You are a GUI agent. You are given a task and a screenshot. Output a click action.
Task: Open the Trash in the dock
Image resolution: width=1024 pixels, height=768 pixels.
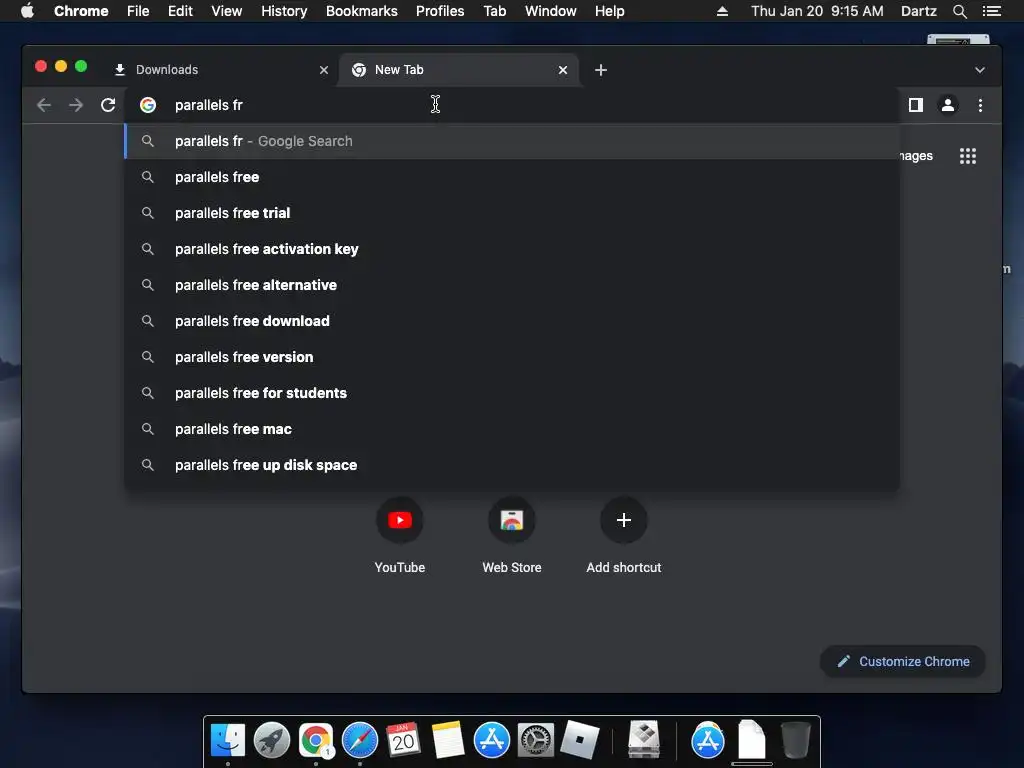[795, 739]
